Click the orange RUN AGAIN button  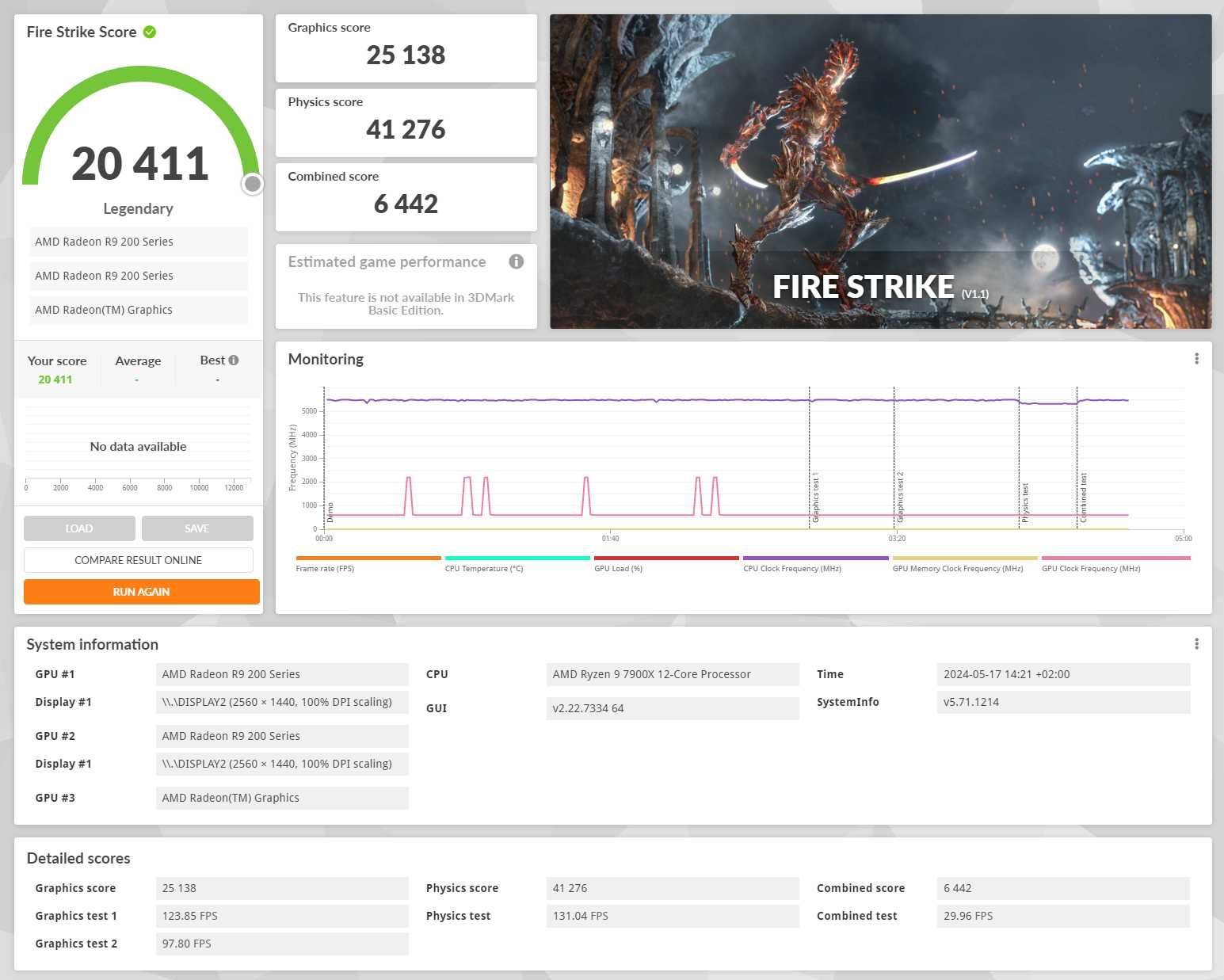pyautogui.click(x=142, y=592)
